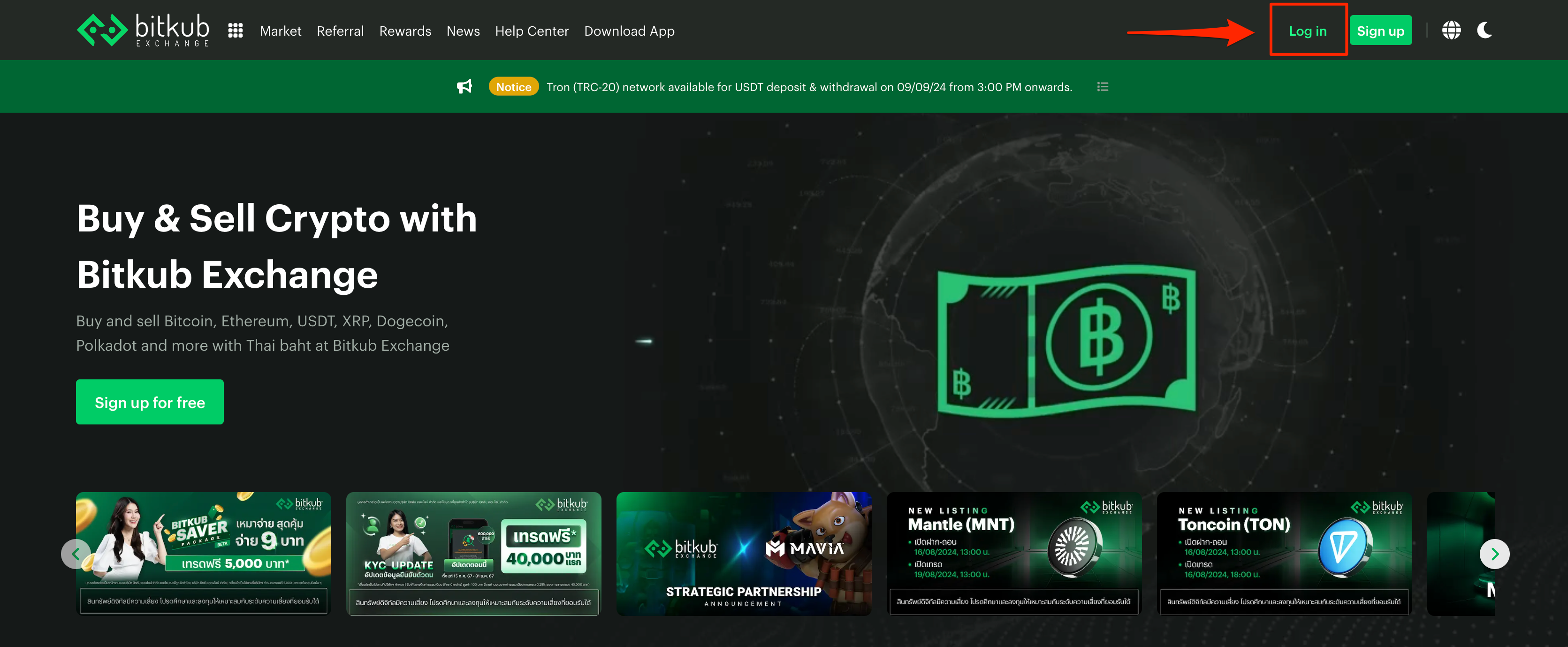Open the Rewards section
1568x647 pixels.
(405, 31)
